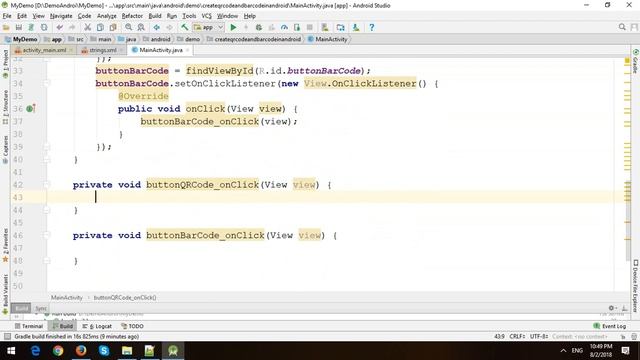This screenshot has height=360, width=640.
Task: Navigate forward with right arrow icon
Action: click(x=169, y=27)
